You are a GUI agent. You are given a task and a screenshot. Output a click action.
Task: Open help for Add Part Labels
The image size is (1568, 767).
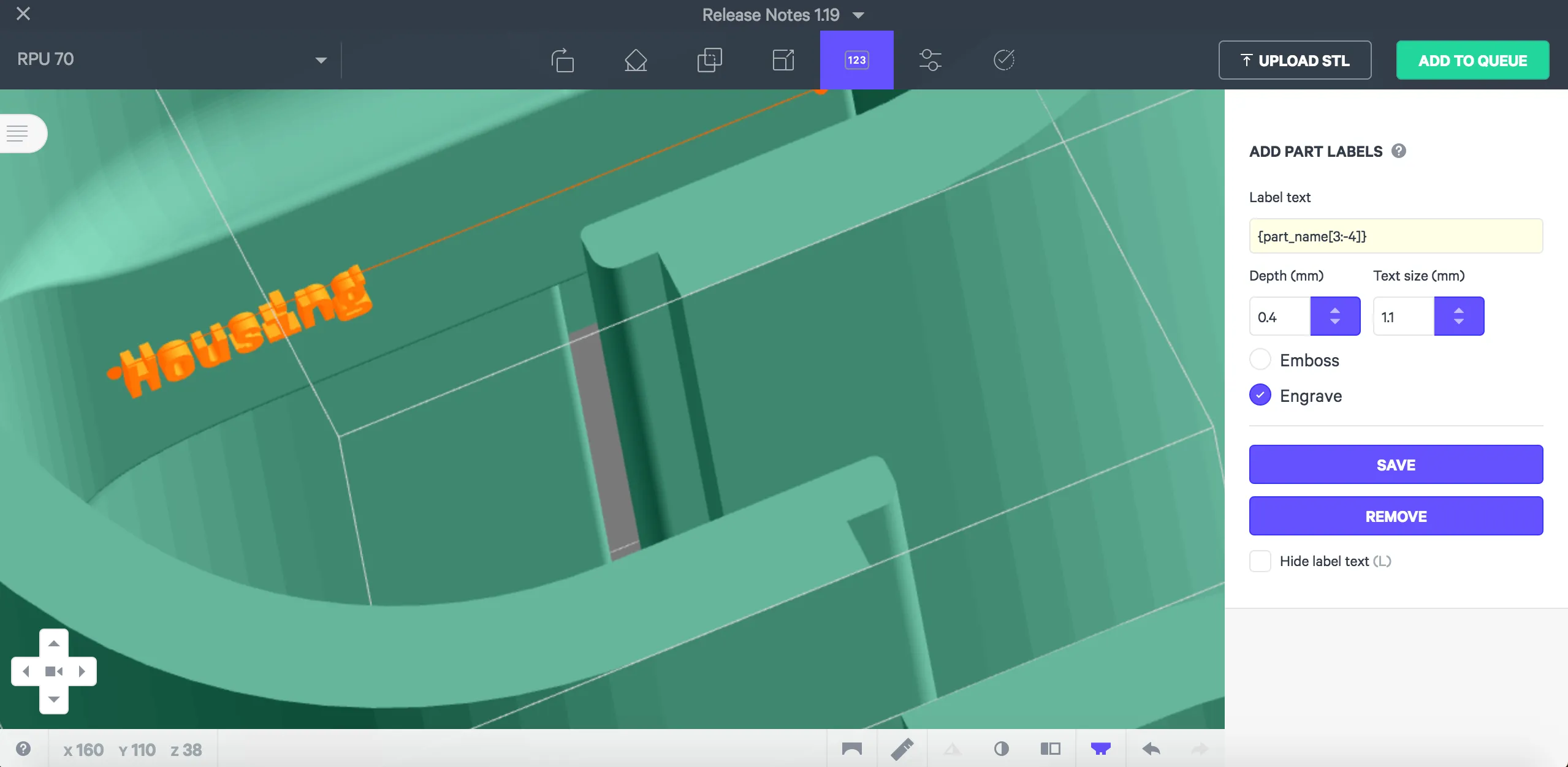point(1398,151)
